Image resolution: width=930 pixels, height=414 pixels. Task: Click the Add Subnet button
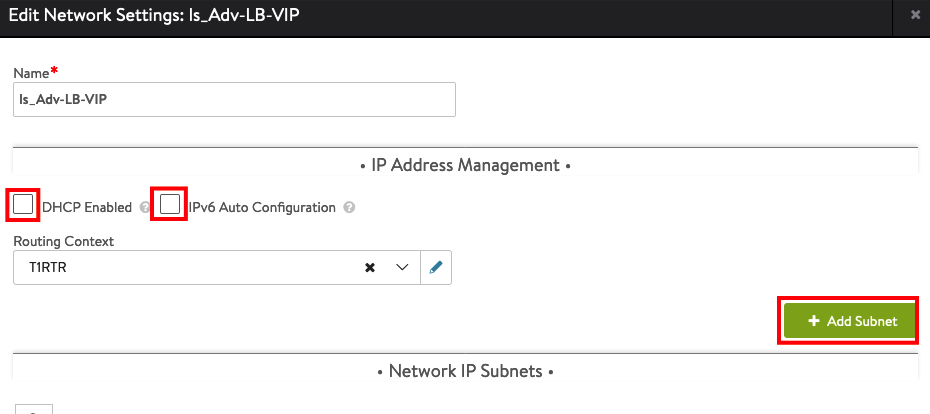pos(850,321)
